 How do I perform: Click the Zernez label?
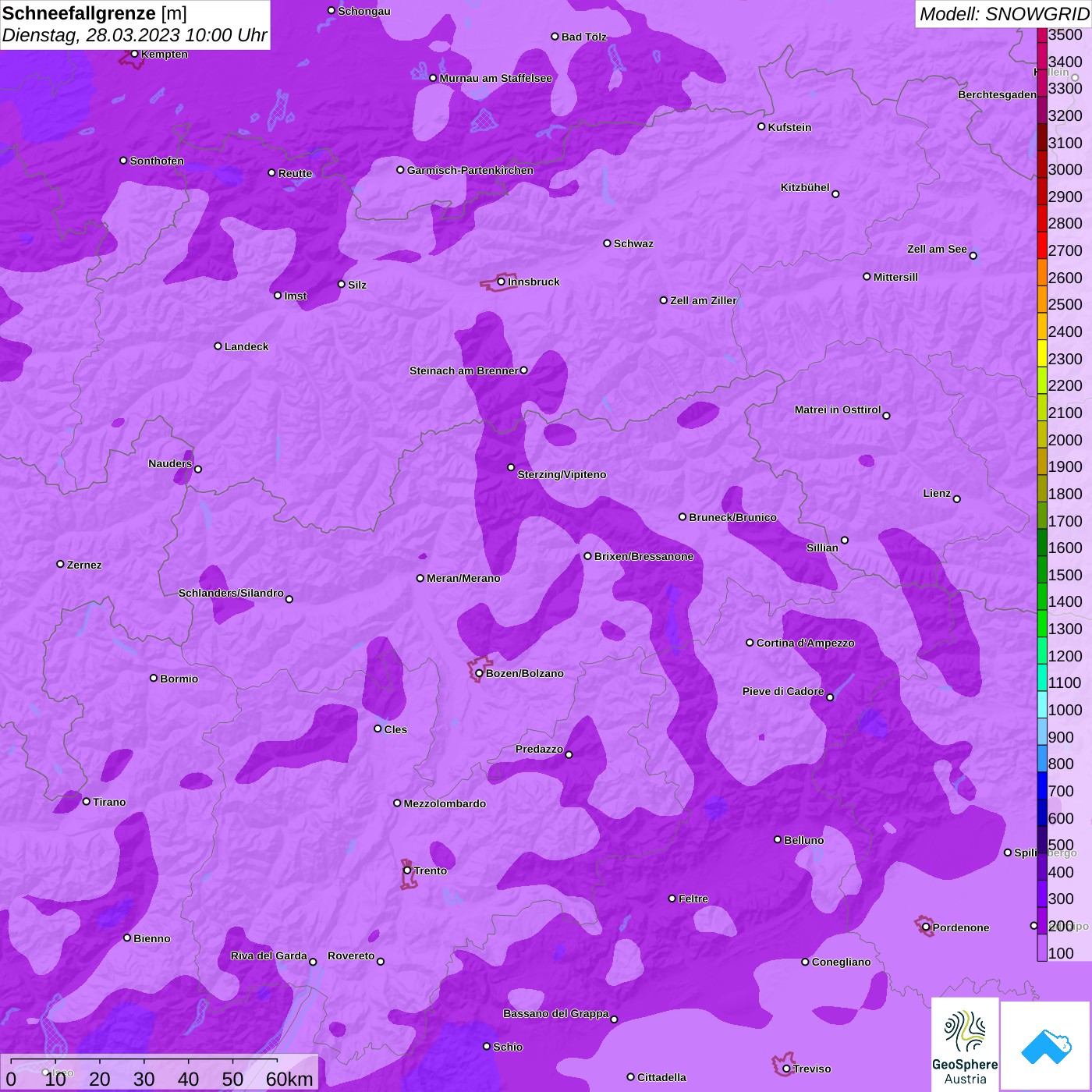(84, 565)
